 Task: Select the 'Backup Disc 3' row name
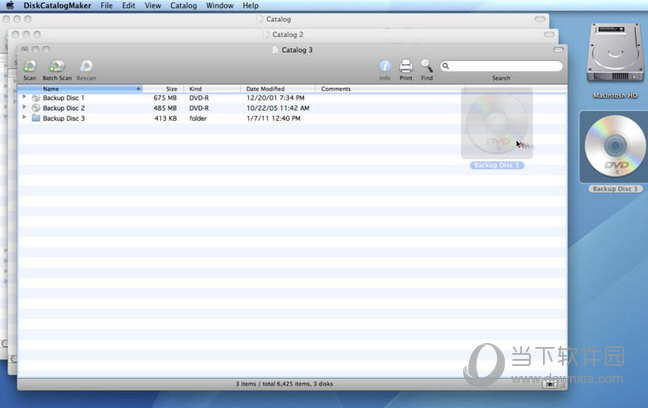(x=64, y=119)
